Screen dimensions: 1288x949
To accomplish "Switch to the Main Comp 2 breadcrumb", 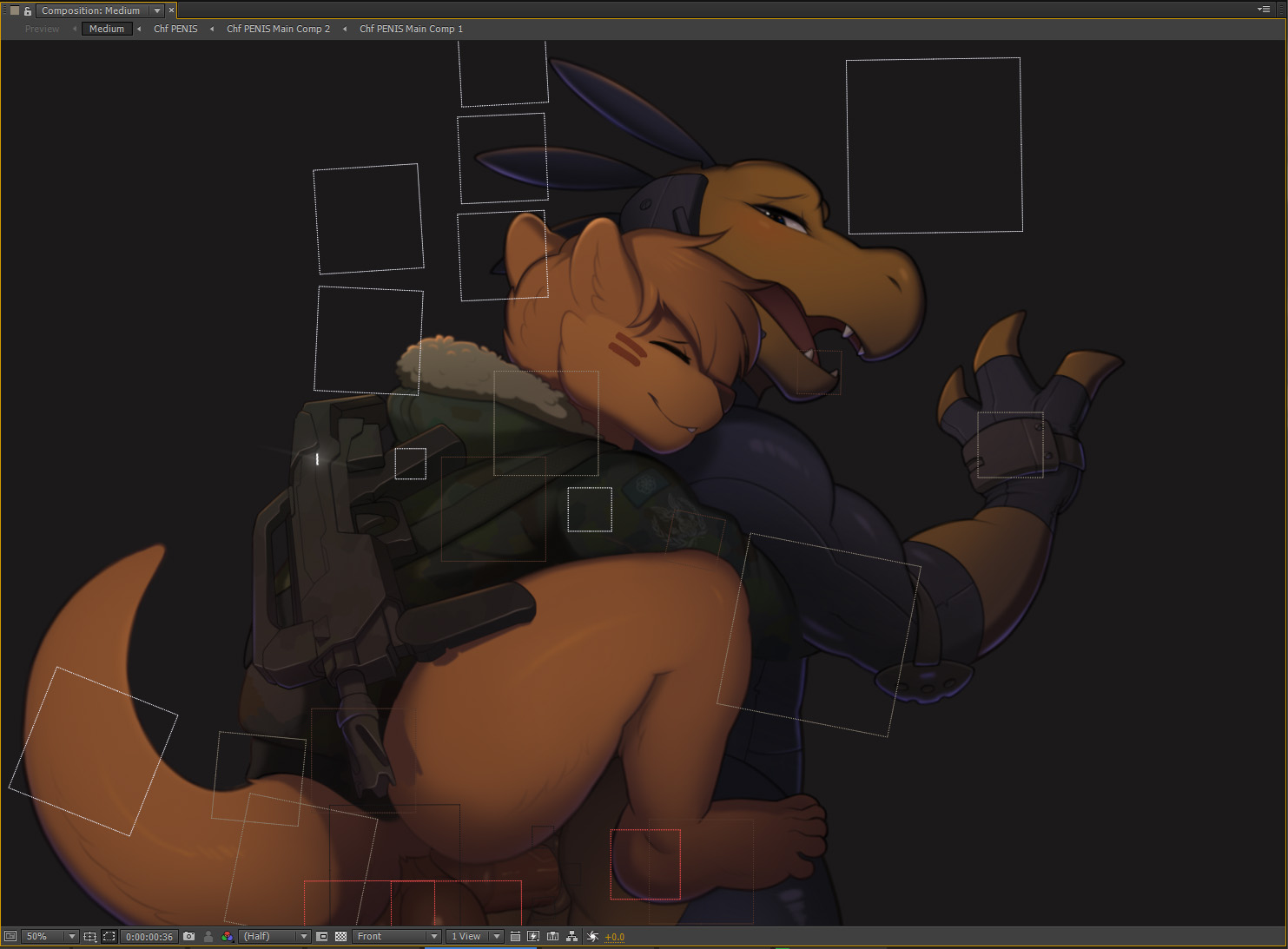I will (278, 29).
